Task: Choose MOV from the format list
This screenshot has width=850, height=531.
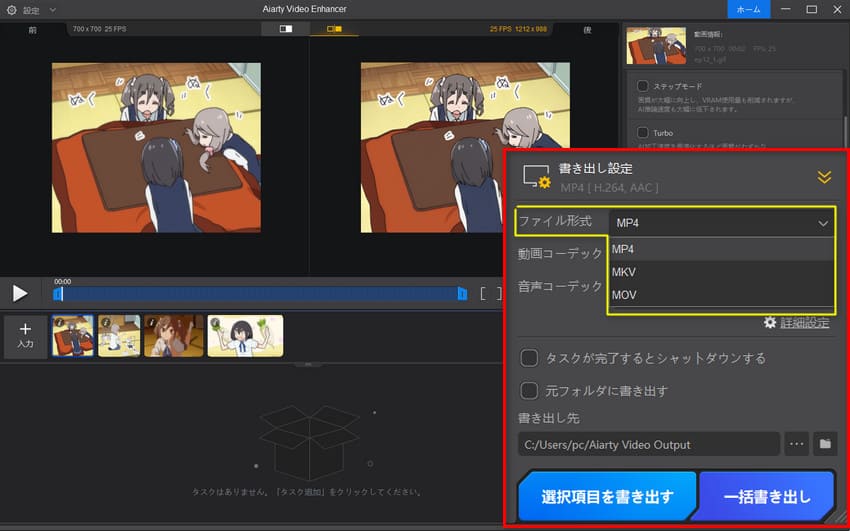Action: [721, 295]
